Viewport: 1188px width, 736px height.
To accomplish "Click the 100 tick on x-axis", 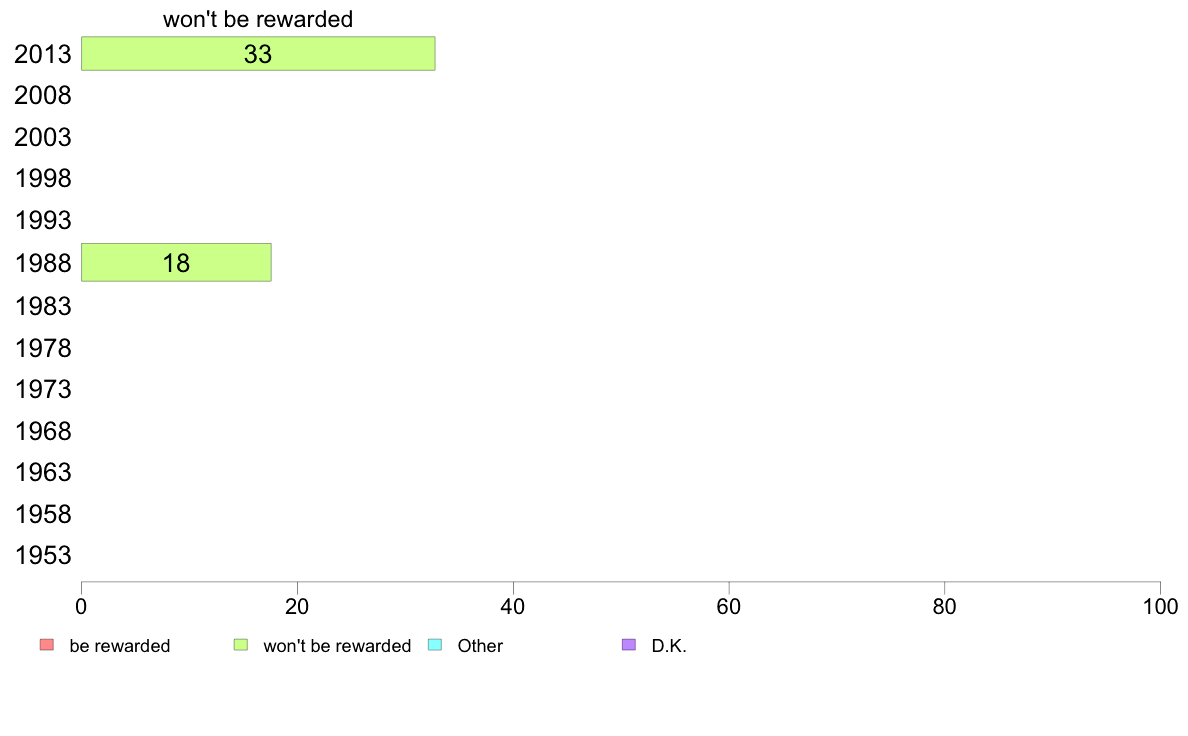I will [1160, 606].
